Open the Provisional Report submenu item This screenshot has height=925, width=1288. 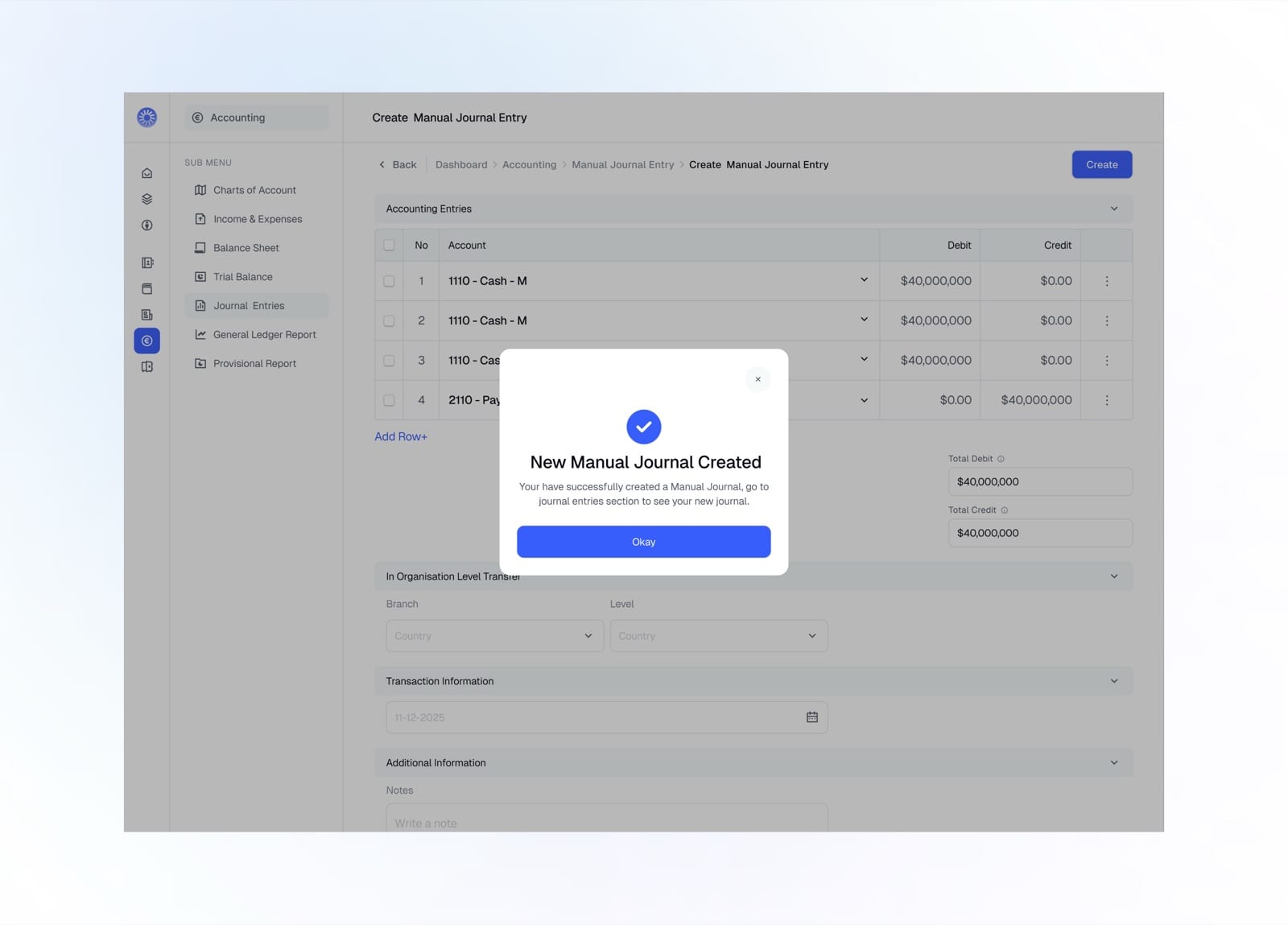pos(256,364)
